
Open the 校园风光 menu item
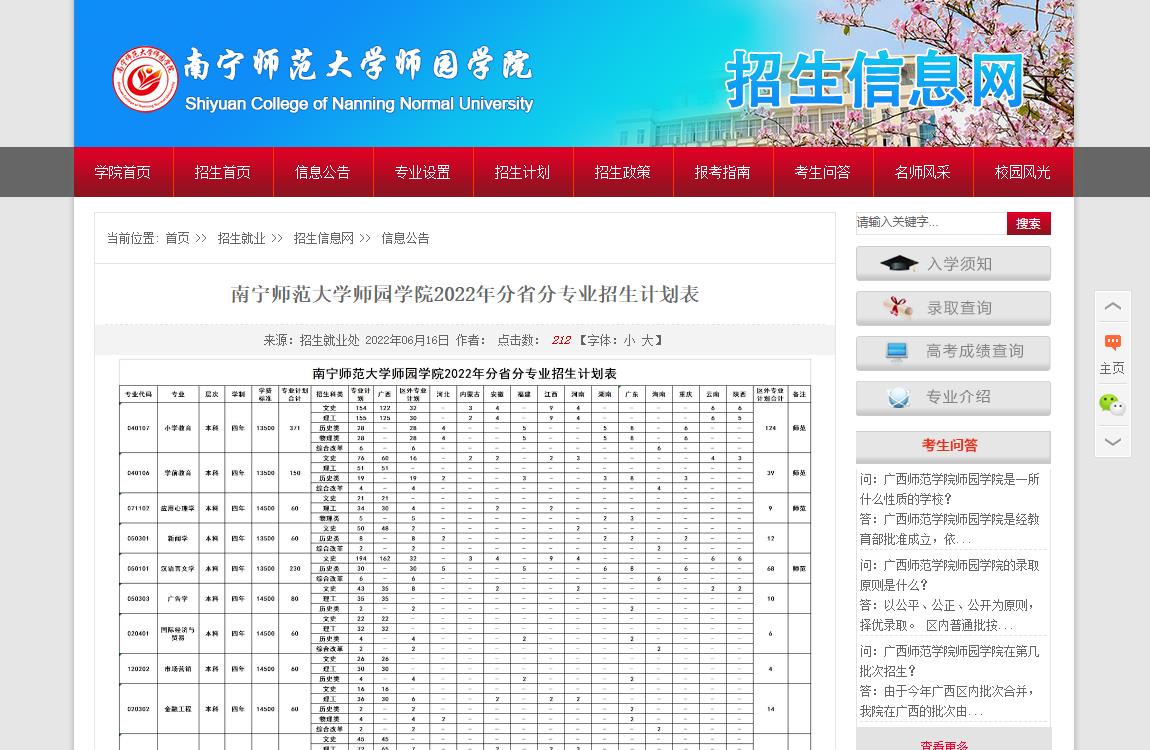click(x=1023, y=172)
